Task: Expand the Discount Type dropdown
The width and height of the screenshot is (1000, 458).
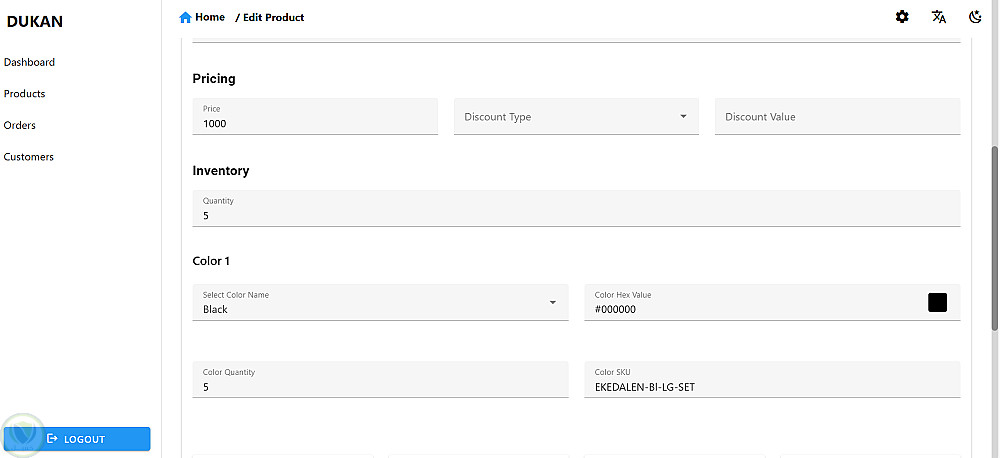Action: (x=683, y=117)
